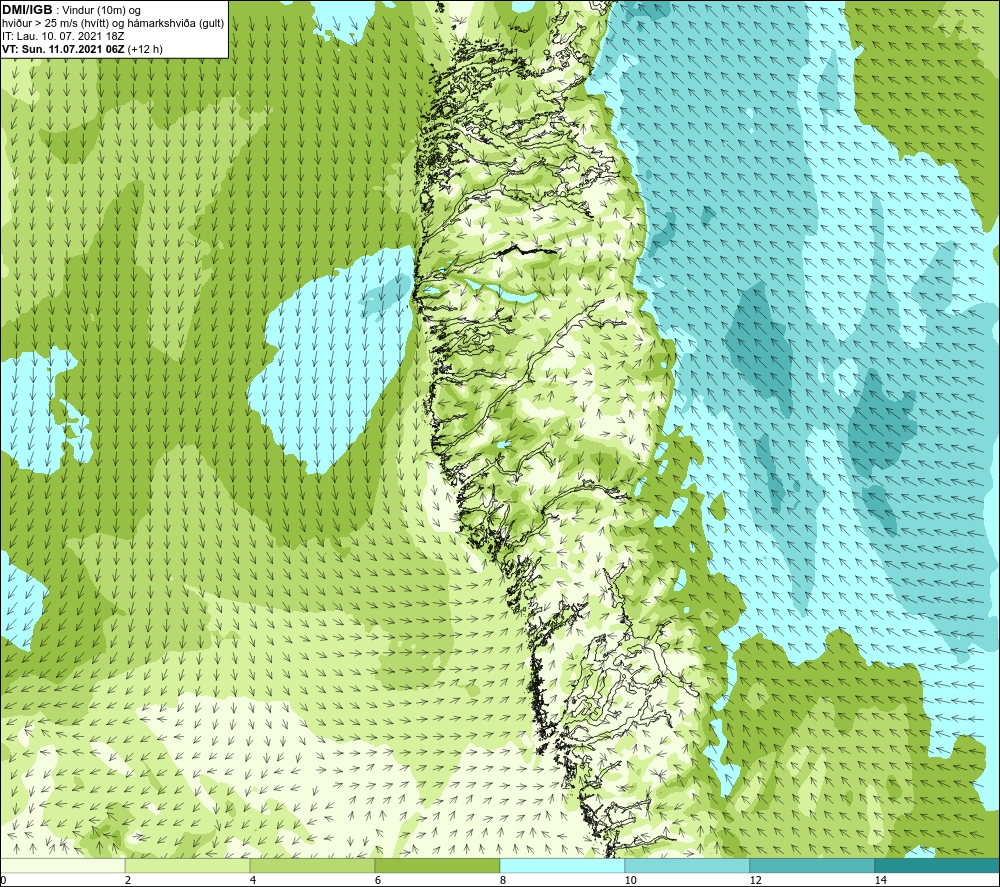
Task: Click the 8–10 m/s light cyan swatch
Action: coord(562,865)
